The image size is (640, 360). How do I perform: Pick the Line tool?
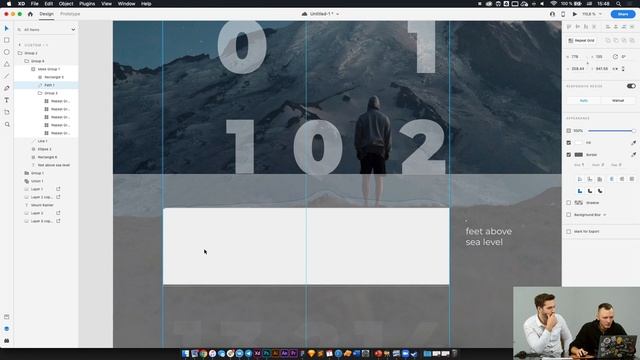[7, 76]
